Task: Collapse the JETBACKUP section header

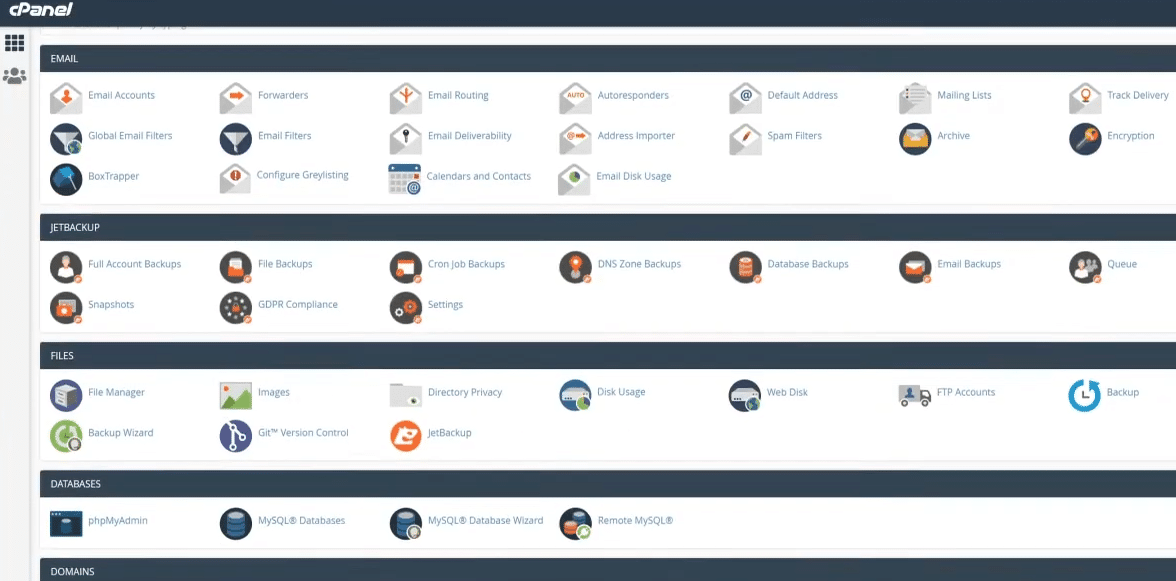Action: (608, 227)
